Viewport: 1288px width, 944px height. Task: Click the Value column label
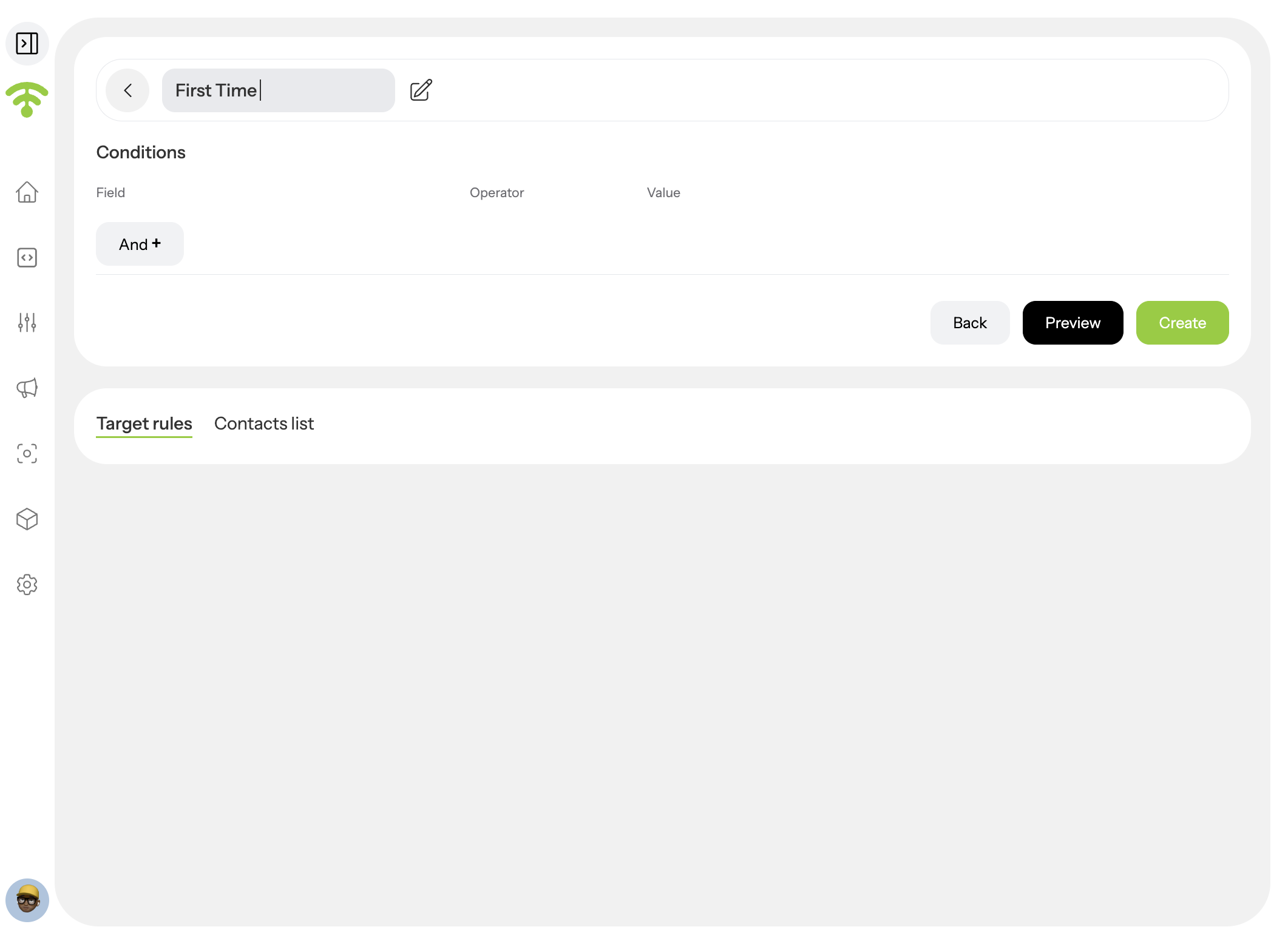663,193
